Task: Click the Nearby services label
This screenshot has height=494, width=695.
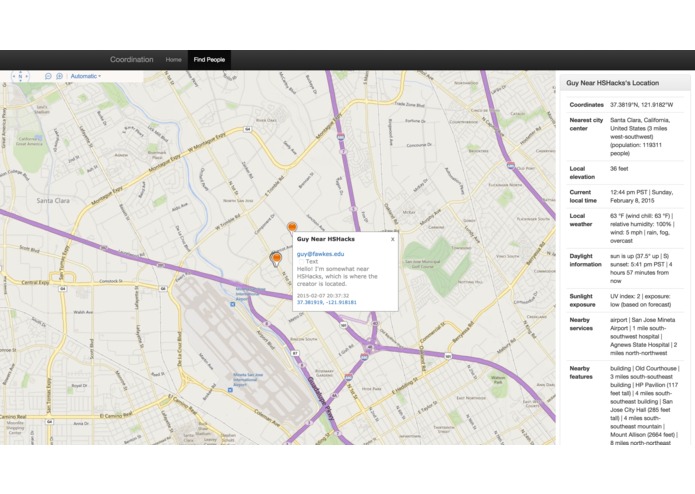Action: tap(581, 324)
